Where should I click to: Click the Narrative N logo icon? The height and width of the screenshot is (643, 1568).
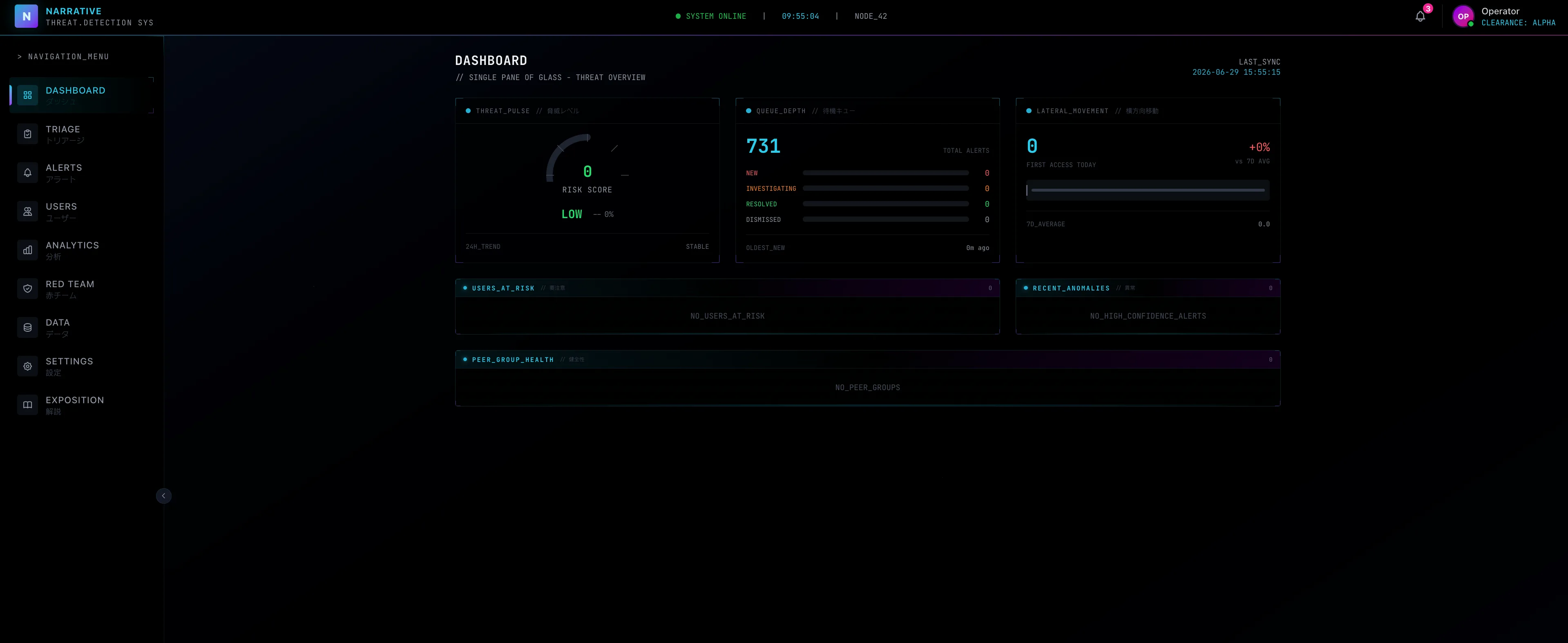click(x=26, y=16)
